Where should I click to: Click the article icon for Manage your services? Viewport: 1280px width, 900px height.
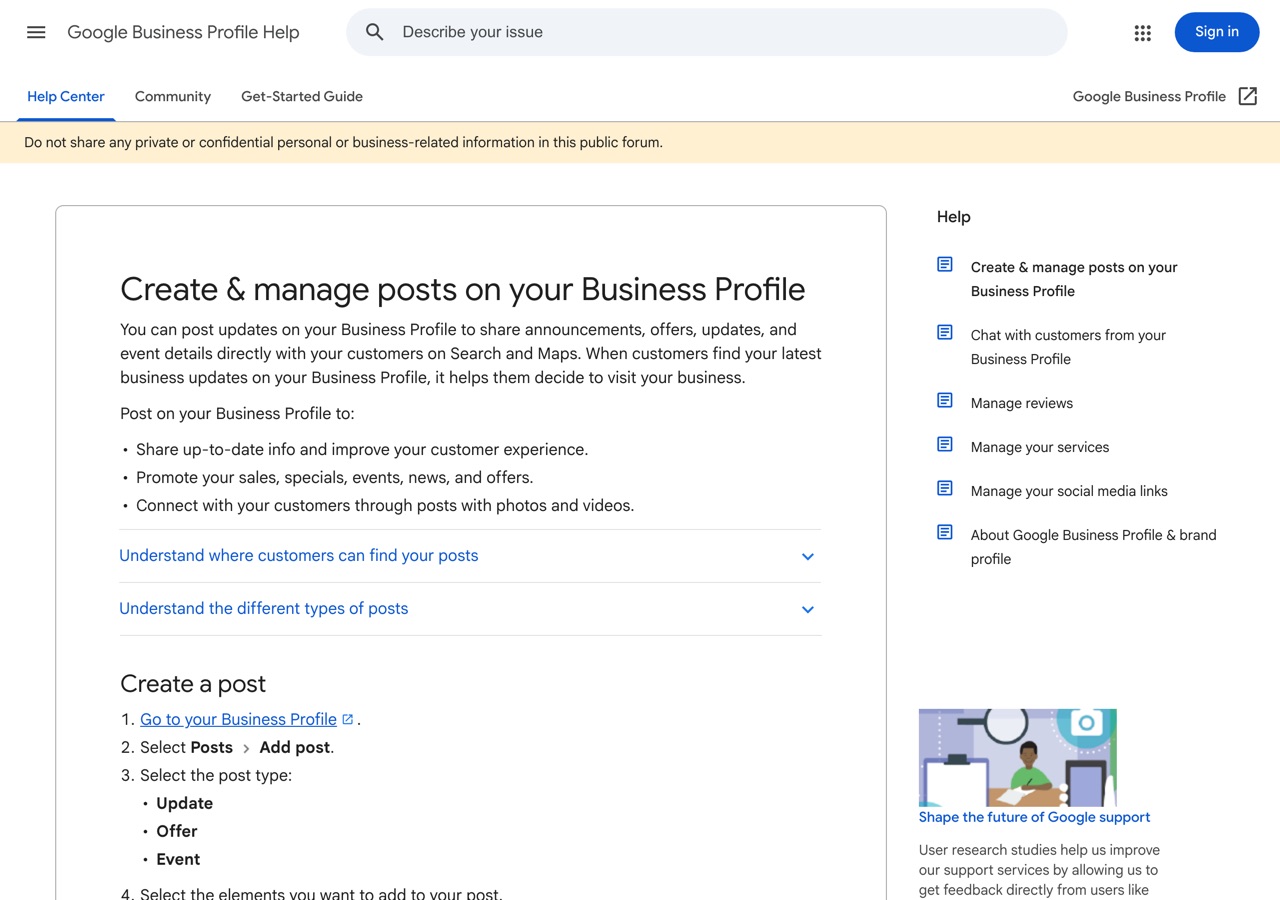(945, 444)
